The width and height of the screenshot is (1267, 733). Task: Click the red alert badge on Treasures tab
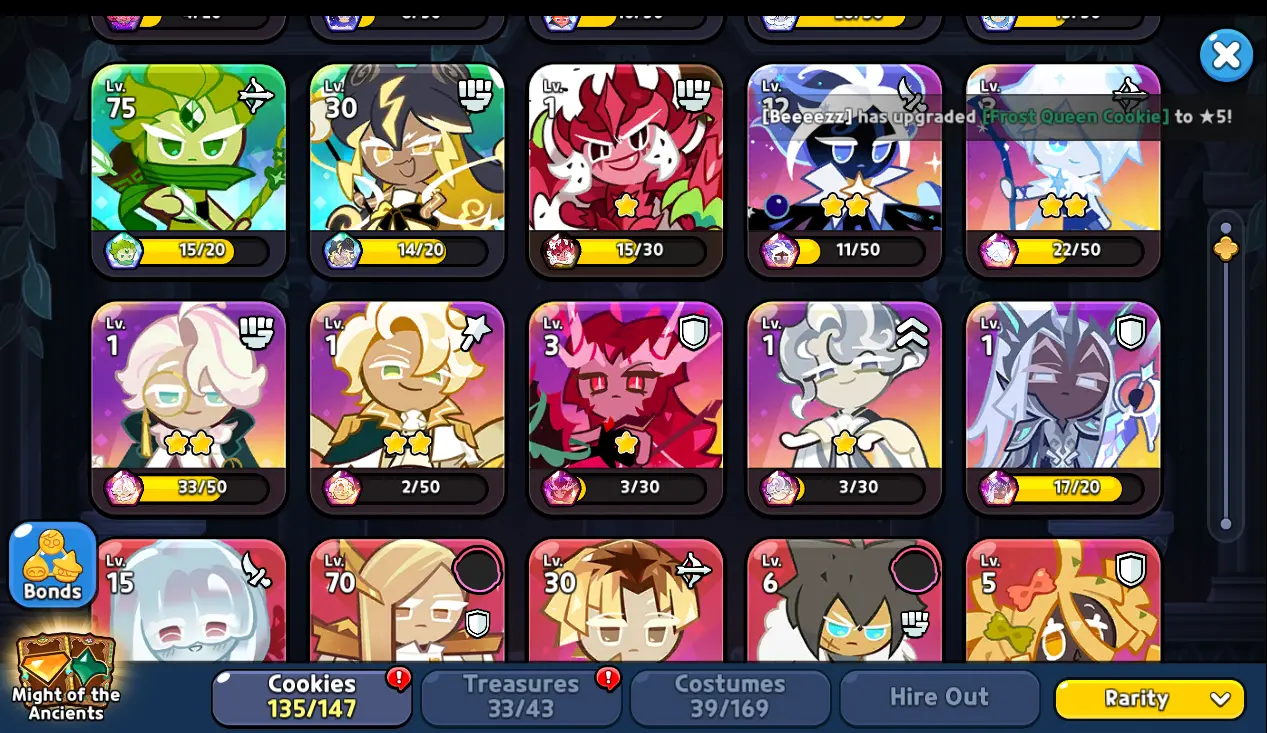coord(608,679)
